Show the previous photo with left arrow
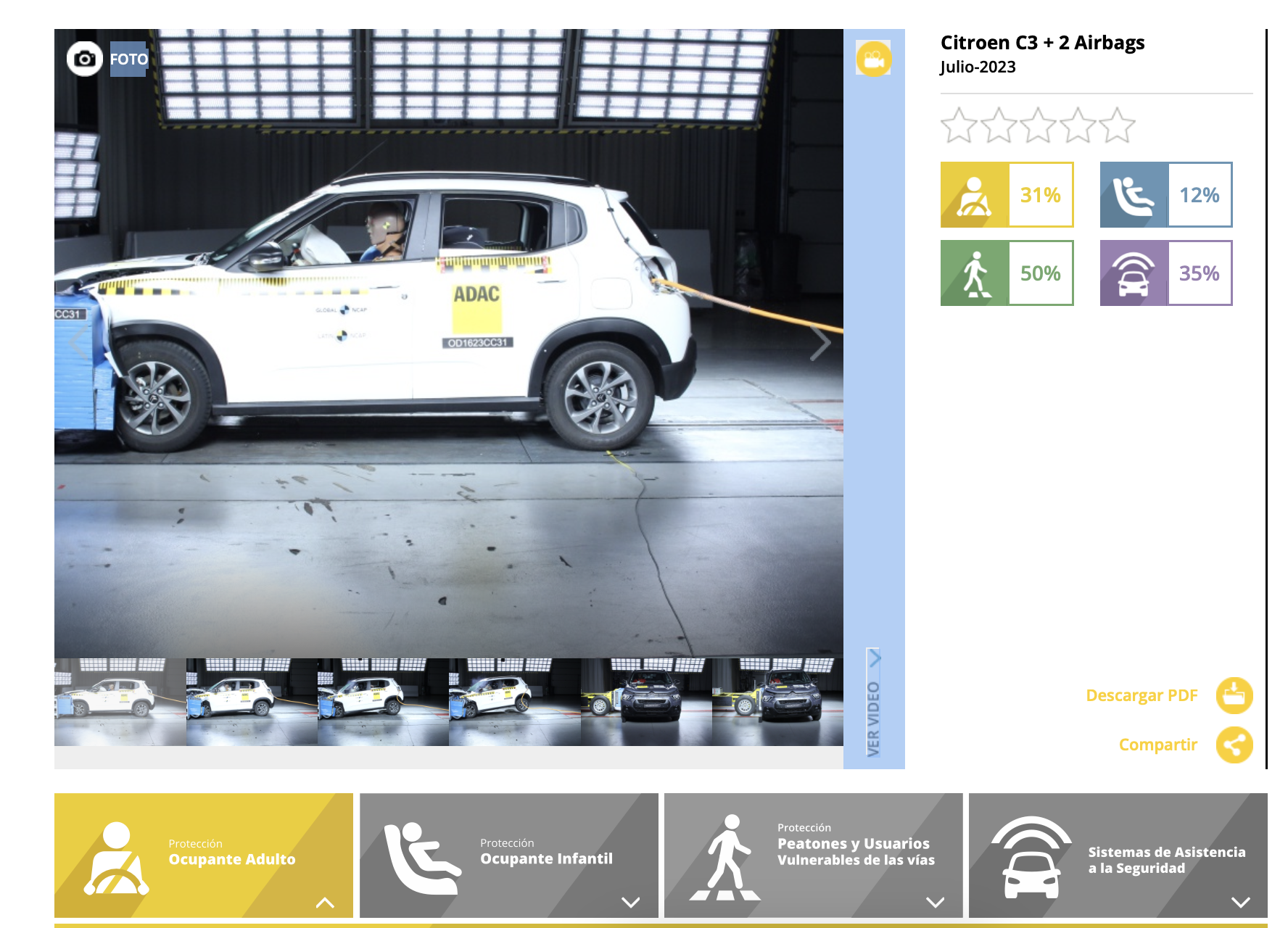Viewport: 1288px width, 928px height. [78, 344]
